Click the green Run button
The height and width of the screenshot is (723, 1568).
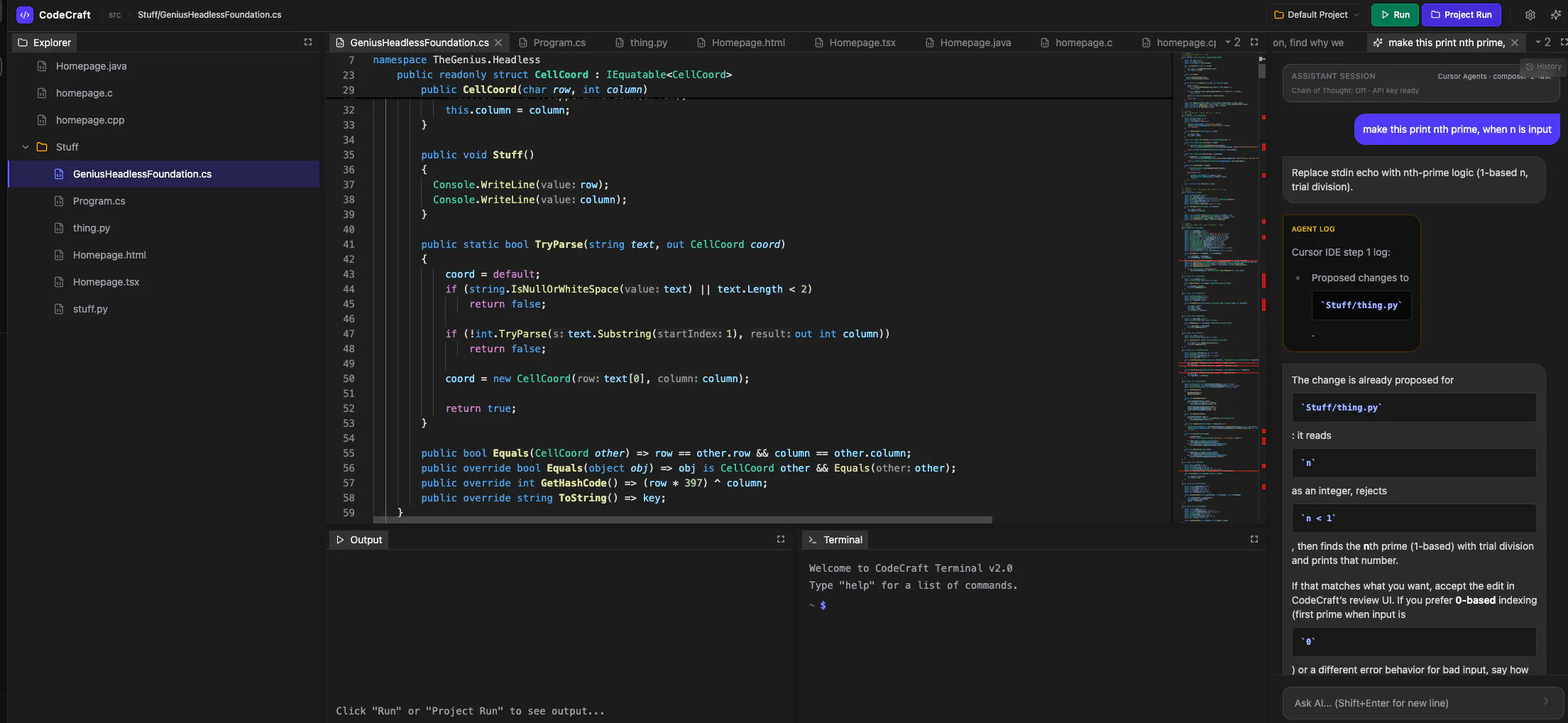(x=1395, y=15)
